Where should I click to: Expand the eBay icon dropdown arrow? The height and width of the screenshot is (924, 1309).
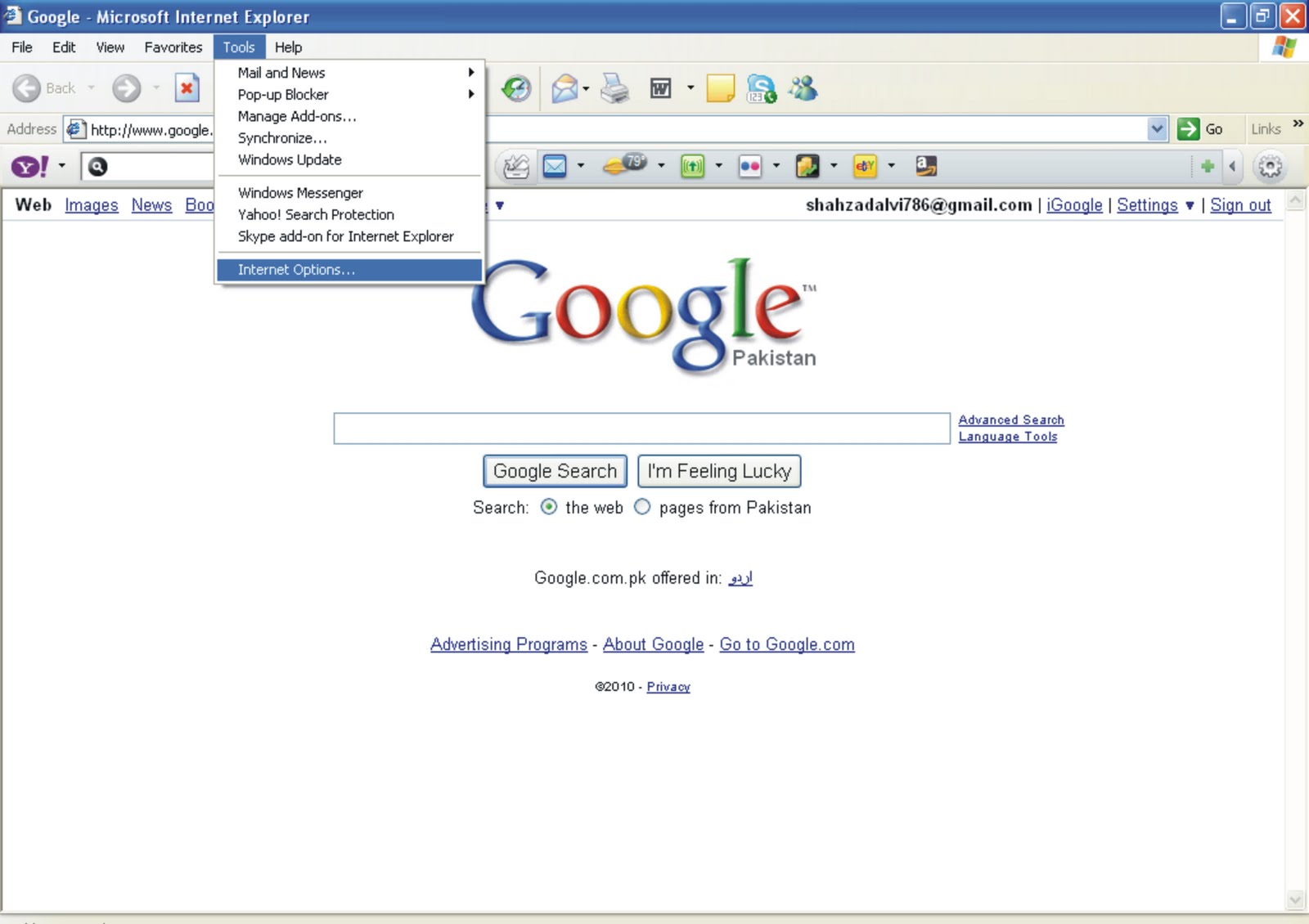pos(892,166)
